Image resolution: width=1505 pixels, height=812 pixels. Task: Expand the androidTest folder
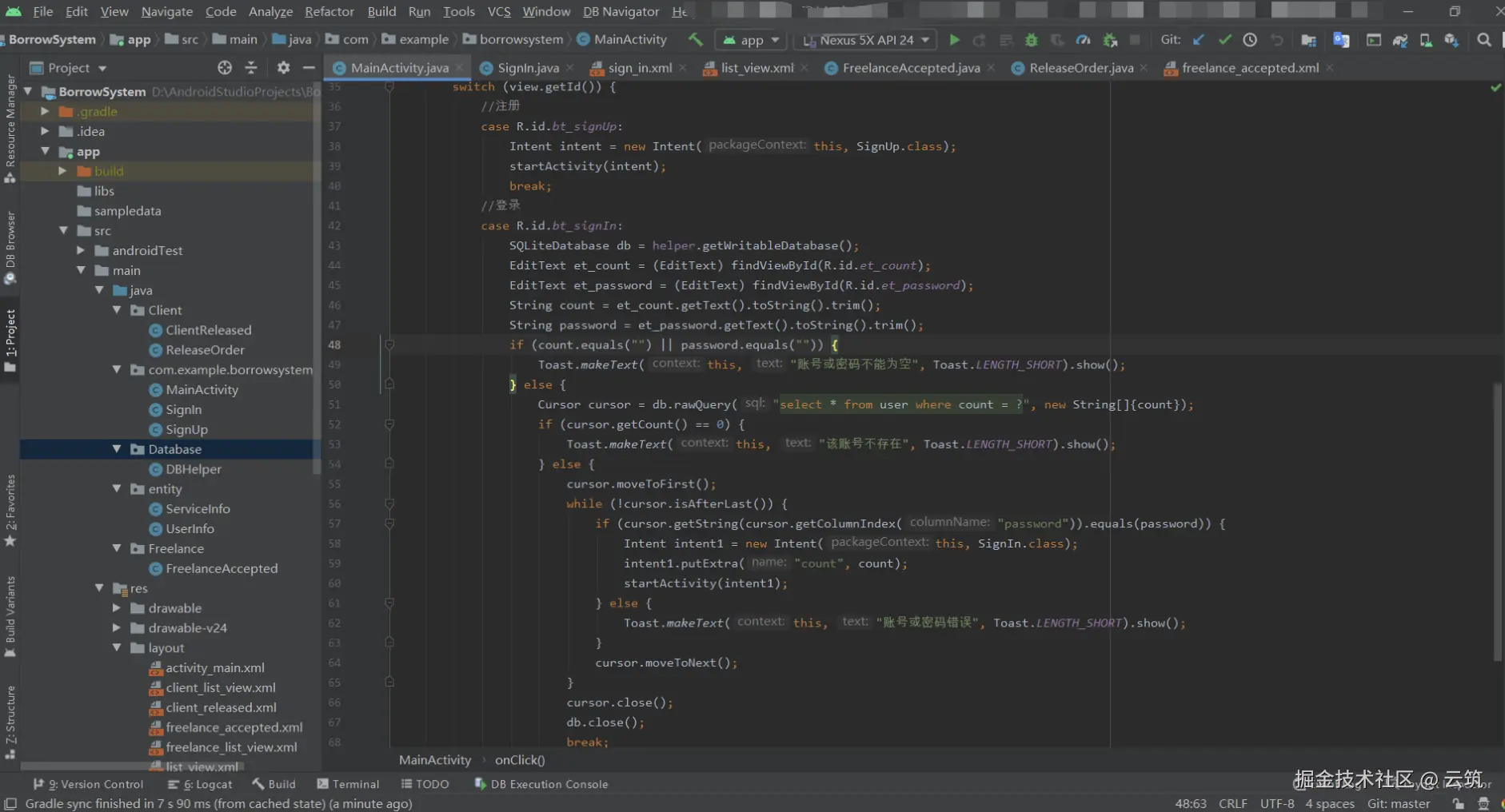click(x=81, y=251)
